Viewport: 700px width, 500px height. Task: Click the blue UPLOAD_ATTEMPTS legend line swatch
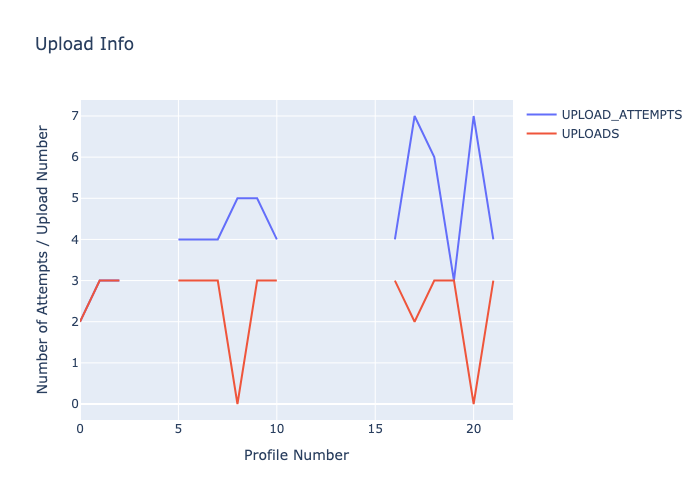(541, 115)
